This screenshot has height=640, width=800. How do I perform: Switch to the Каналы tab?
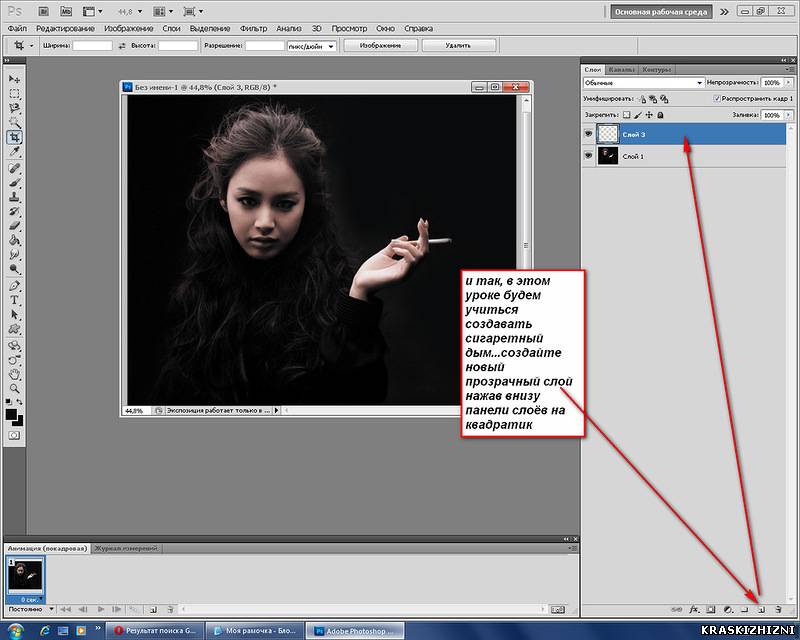(622, 69)
